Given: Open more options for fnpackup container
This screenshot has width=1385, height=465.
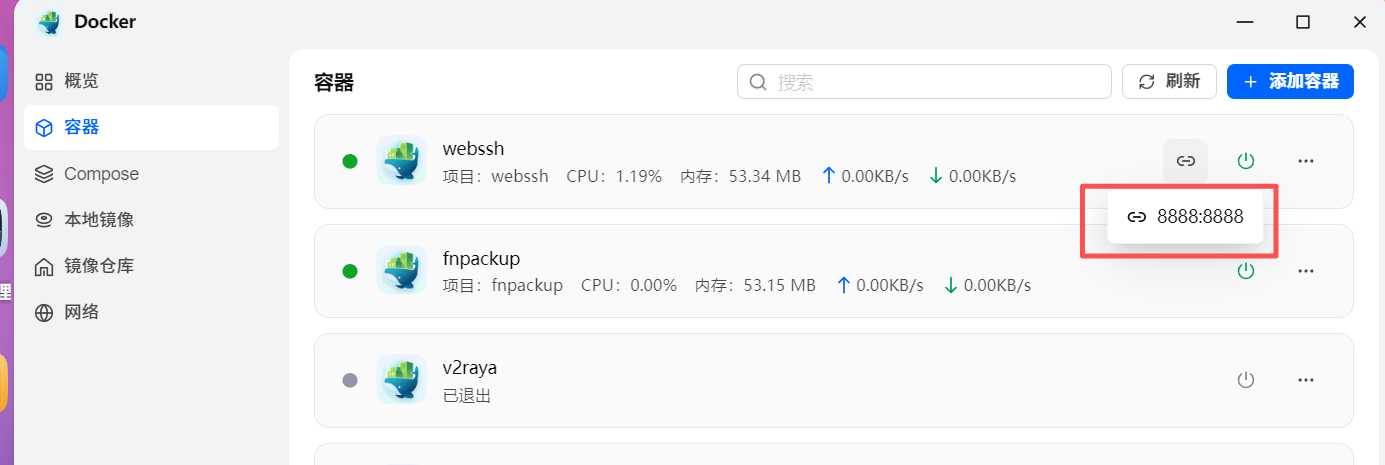Looking at the screenshot, I should point(1305,270).
